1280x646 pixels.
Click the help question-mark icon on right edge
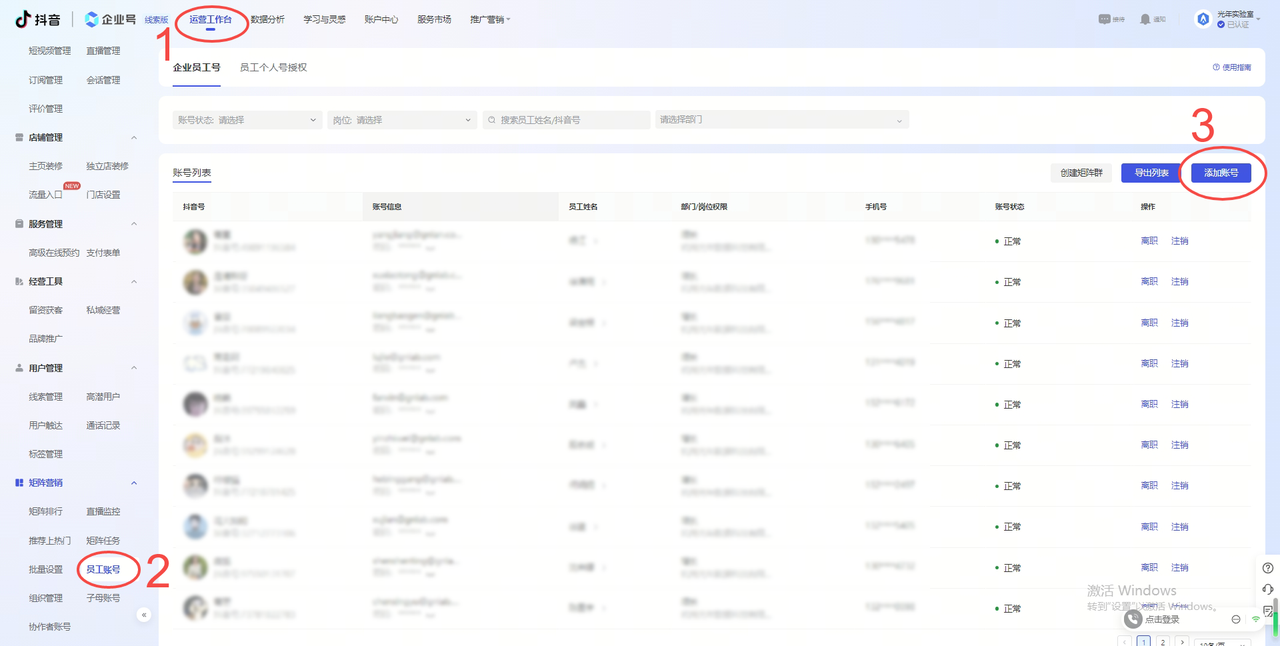(x=1268, y=568)
